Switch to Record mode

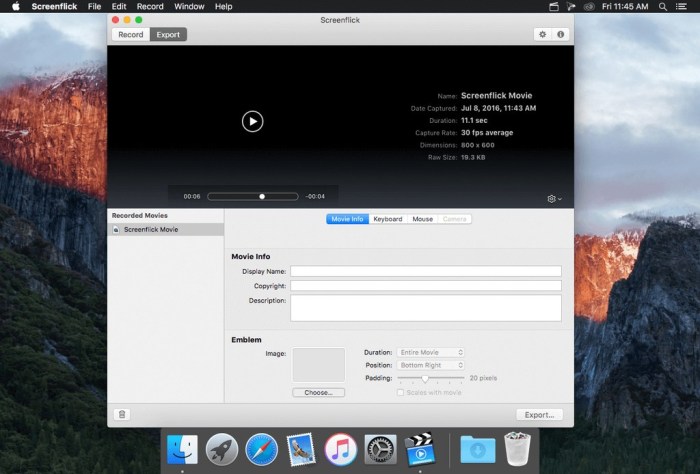131,34
